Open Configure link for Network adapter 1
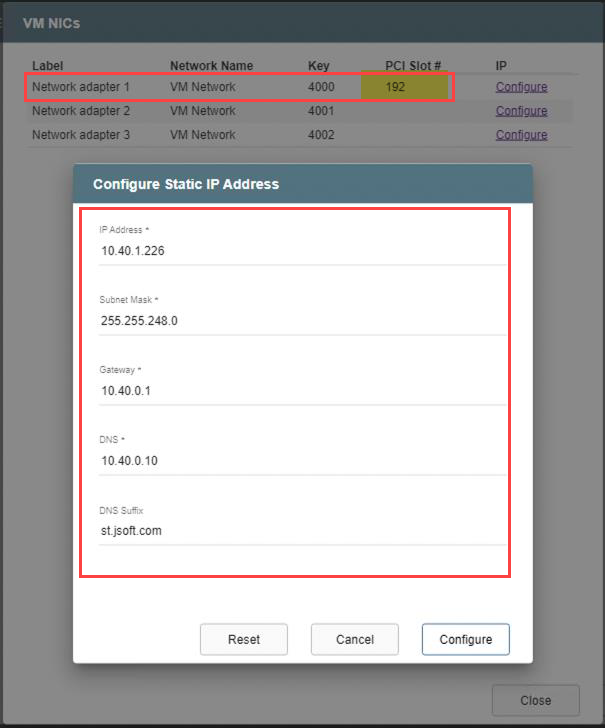The width and height of the screenshot is (605, 728). coord(521,87)
